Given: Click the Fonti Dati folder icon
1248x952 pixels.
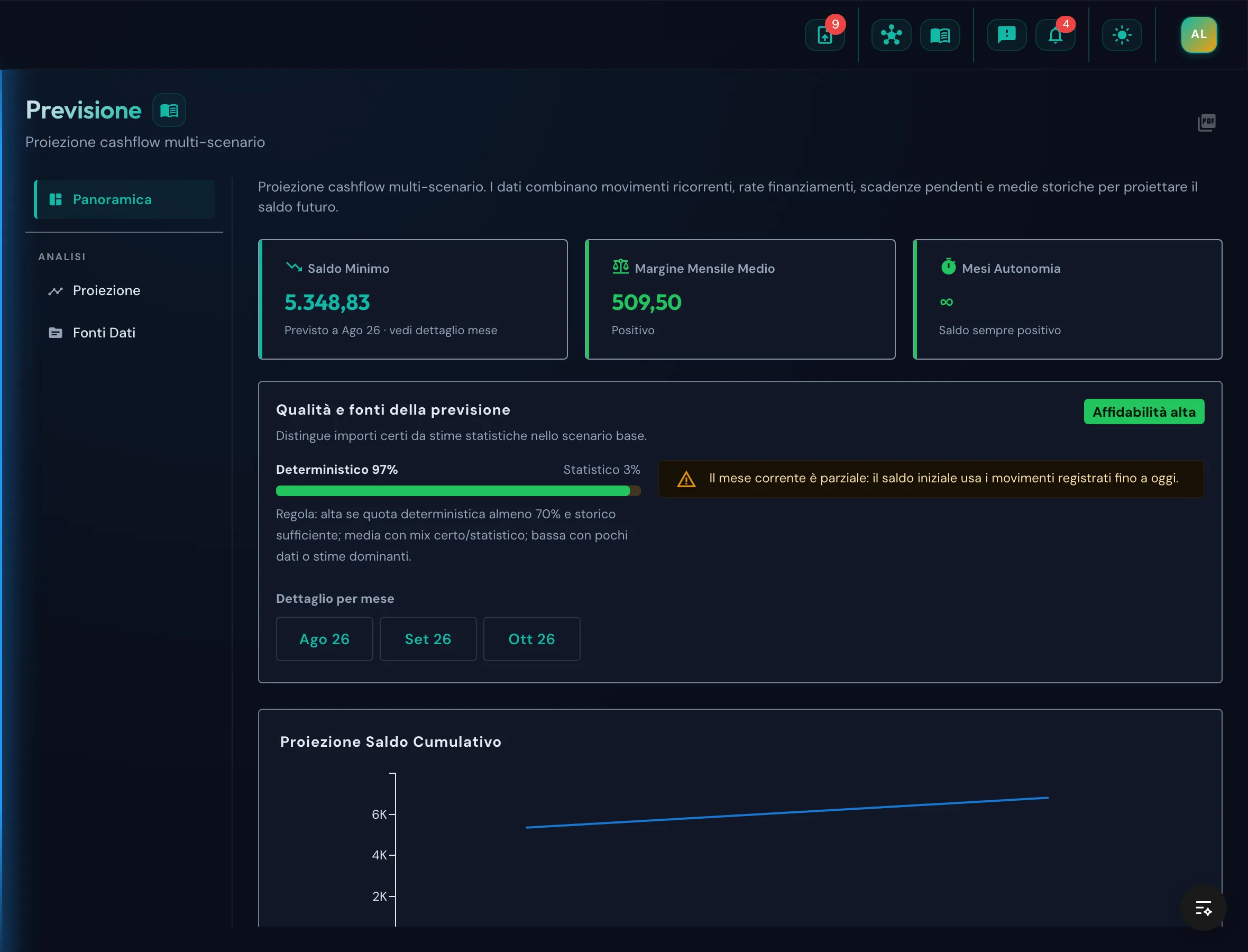Looking at the screenshot, I should point(56,333).
